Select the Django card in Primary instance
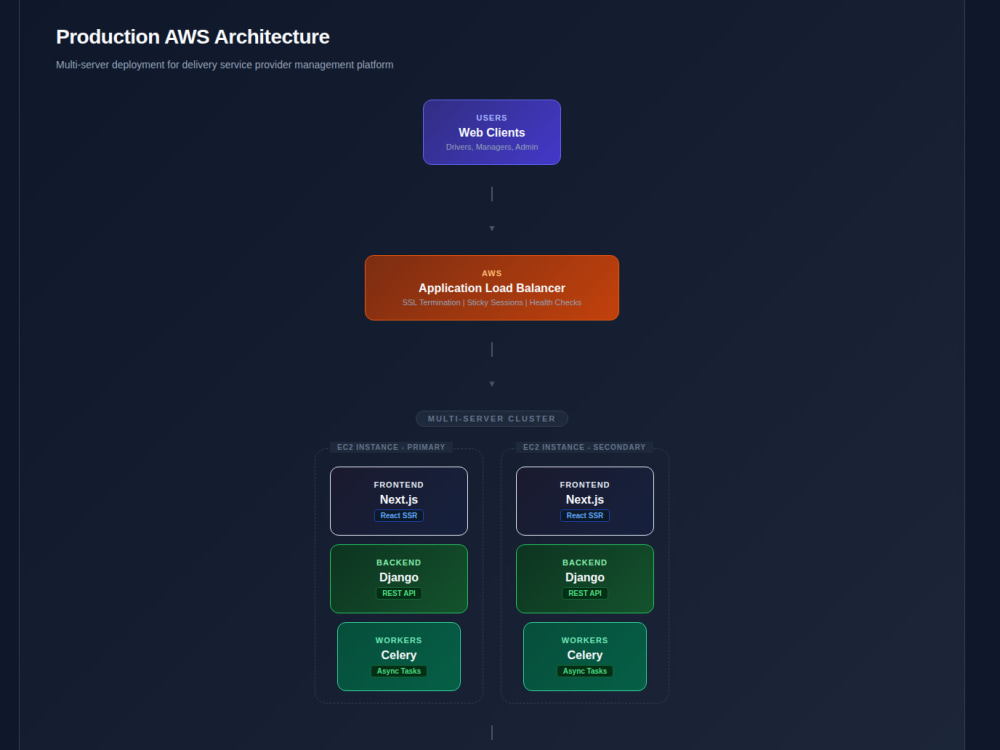1000x750 pixels. coord(399,578)
